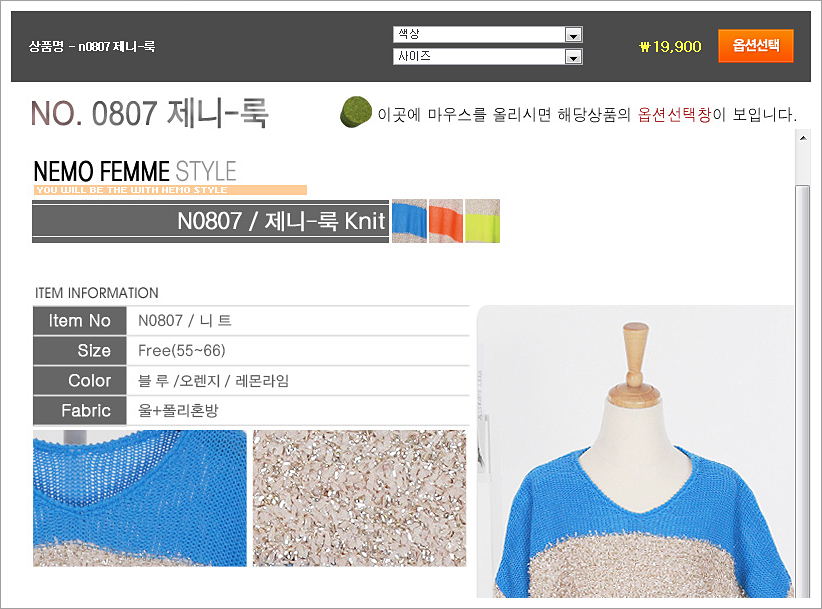Click the mannequin sweater product image

click(635, 452)
